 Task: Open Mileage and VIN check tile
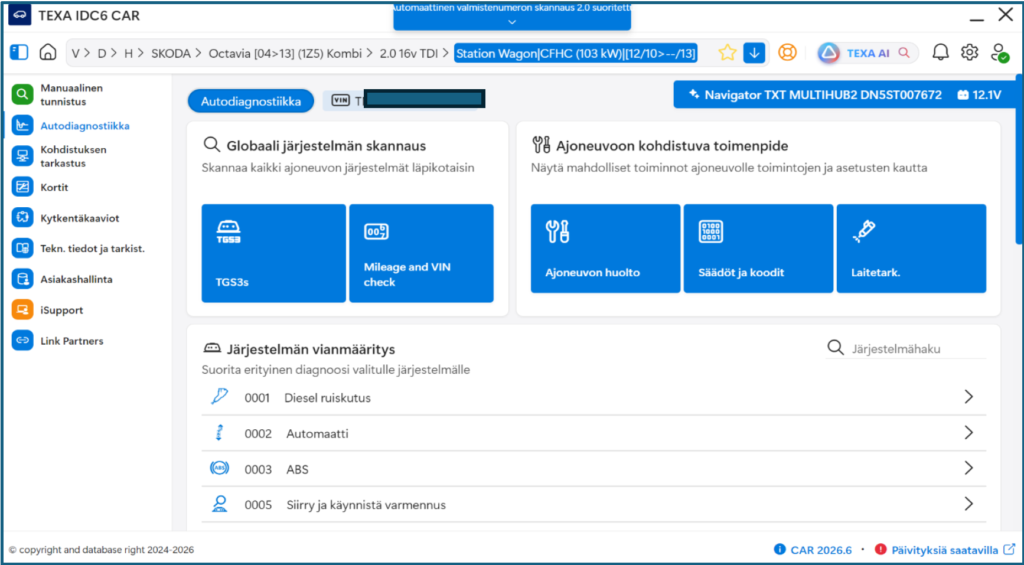pyautogui.click(x=421, y=253)
